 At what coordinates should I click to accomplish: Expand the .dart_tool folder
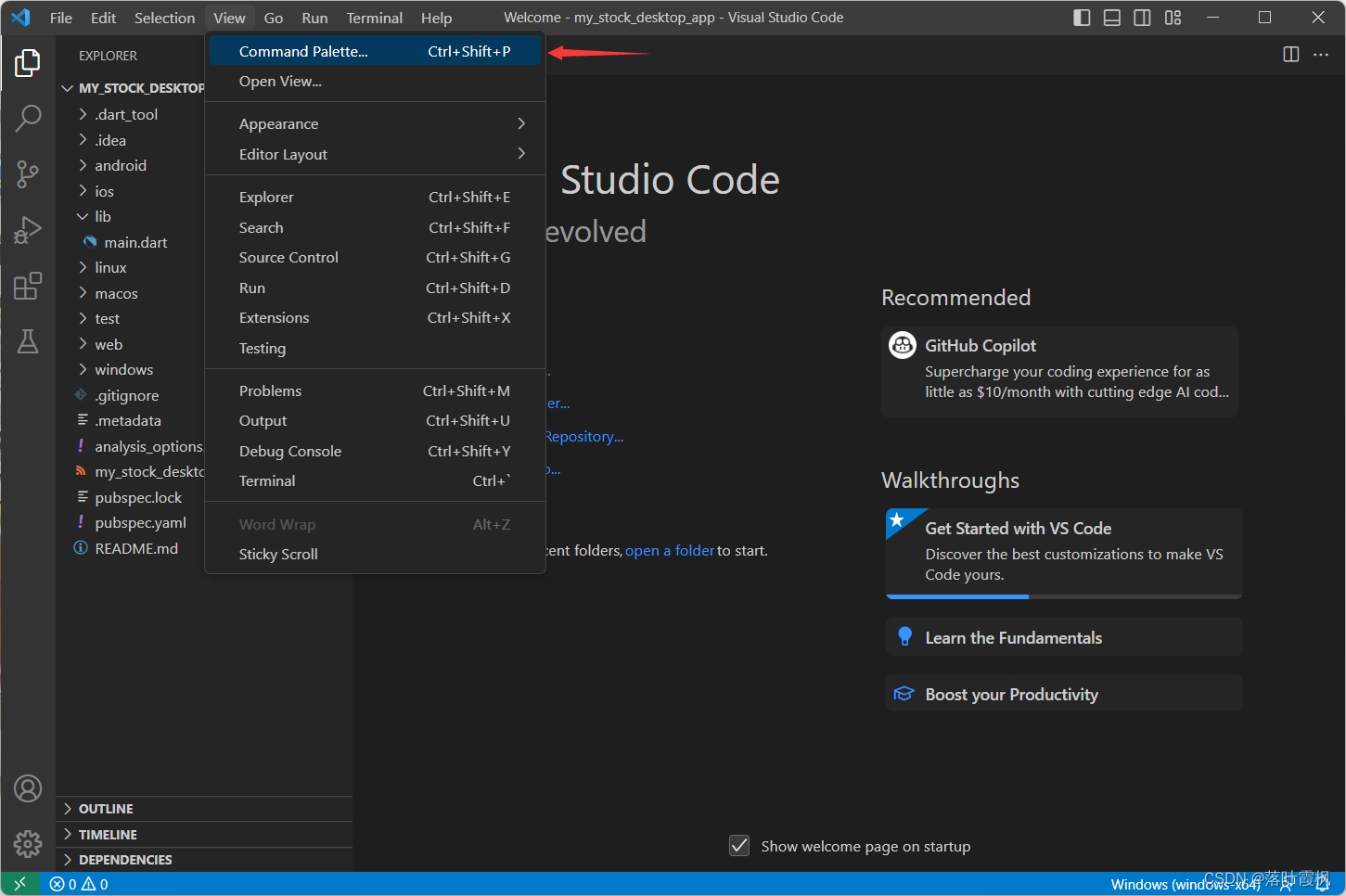point(126,114)
